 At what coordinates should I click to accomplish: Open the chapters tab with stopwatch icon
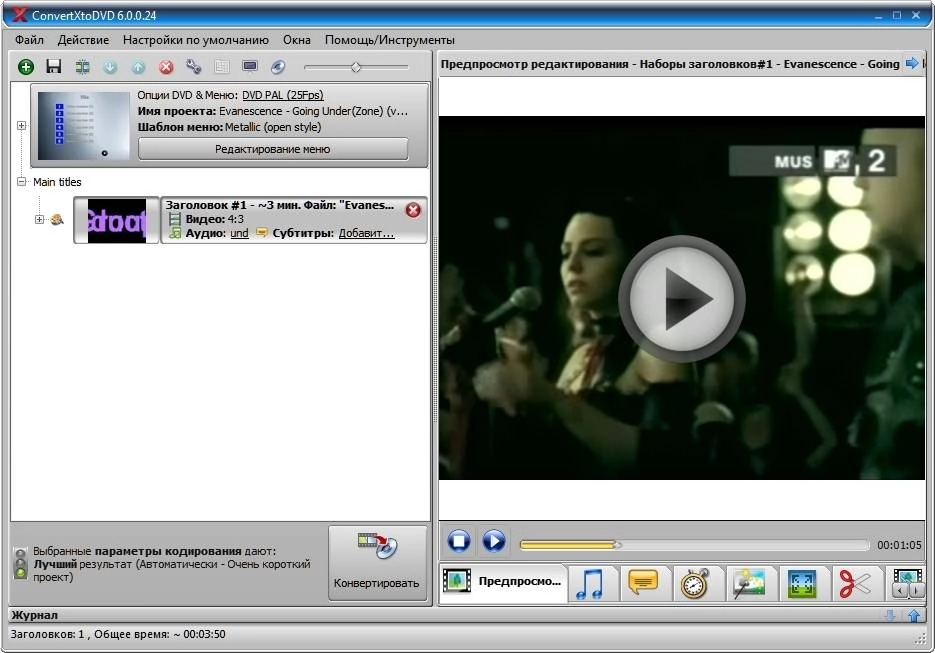click(695, 583)
